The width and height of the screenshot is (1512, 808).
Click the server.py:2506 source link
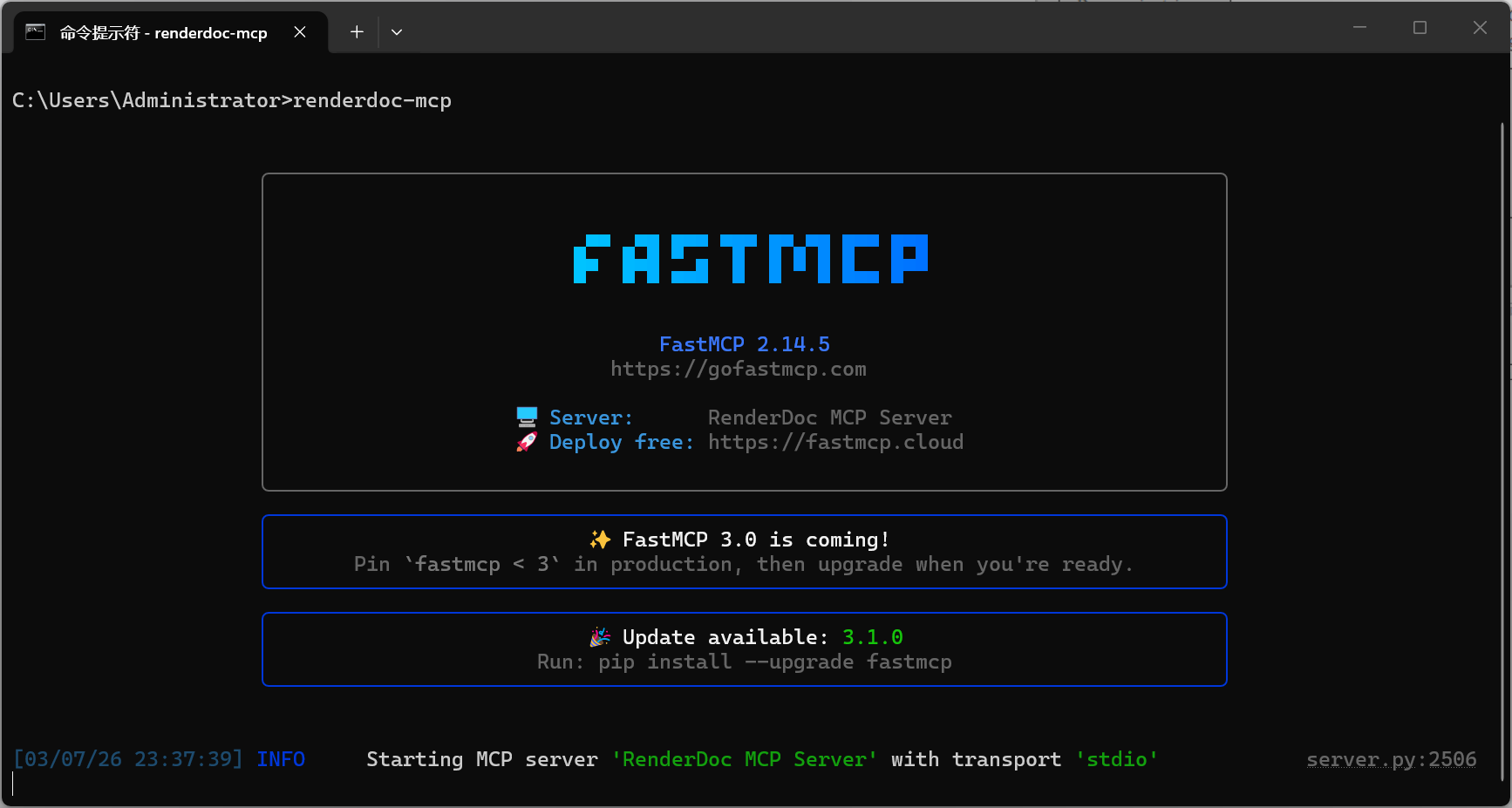click(1392, 759)
